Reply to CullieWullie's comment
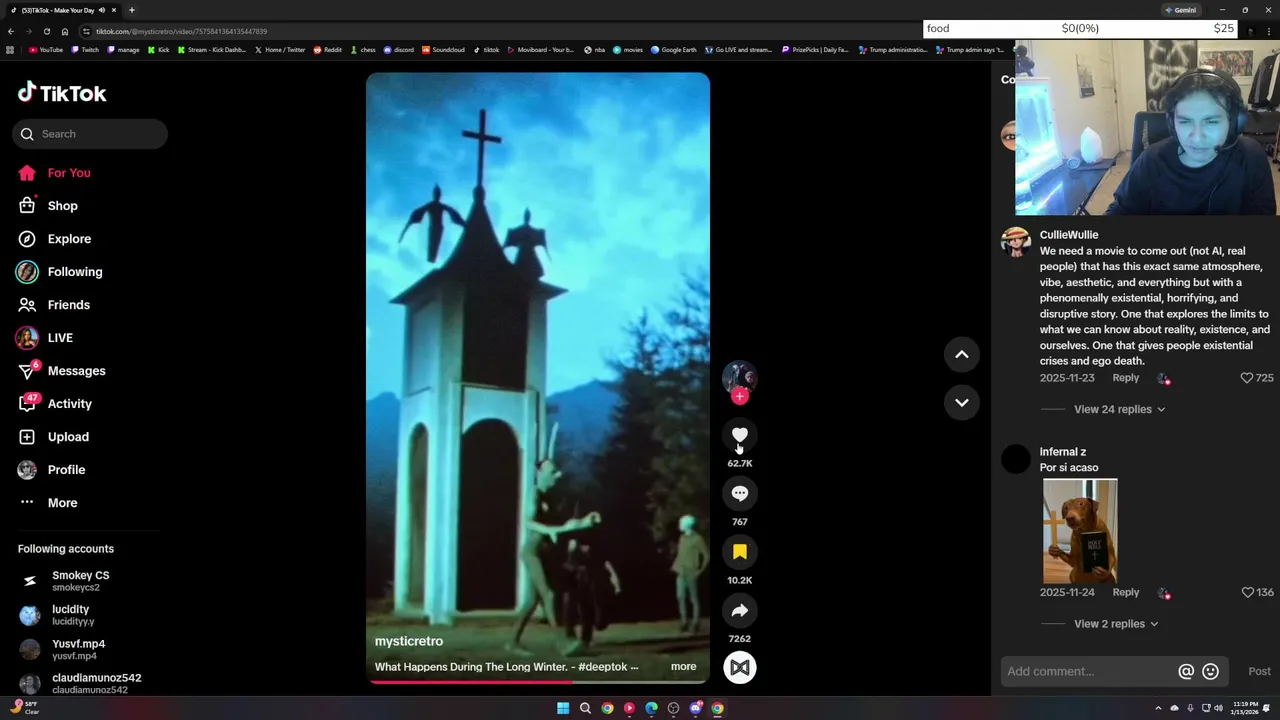 pos(1125,378)
